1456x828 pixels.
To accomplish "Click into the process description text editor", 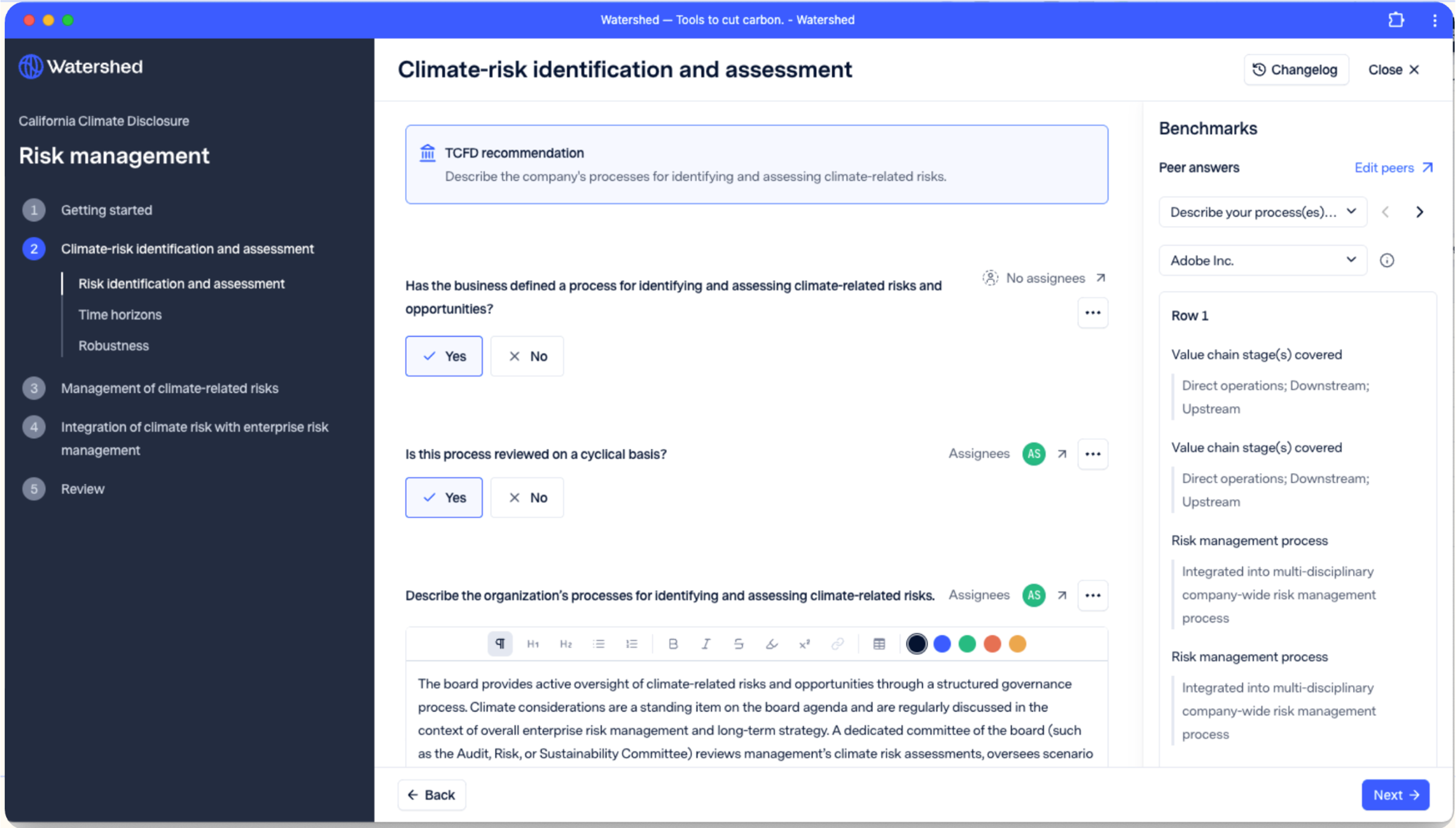I will point(756,714).
